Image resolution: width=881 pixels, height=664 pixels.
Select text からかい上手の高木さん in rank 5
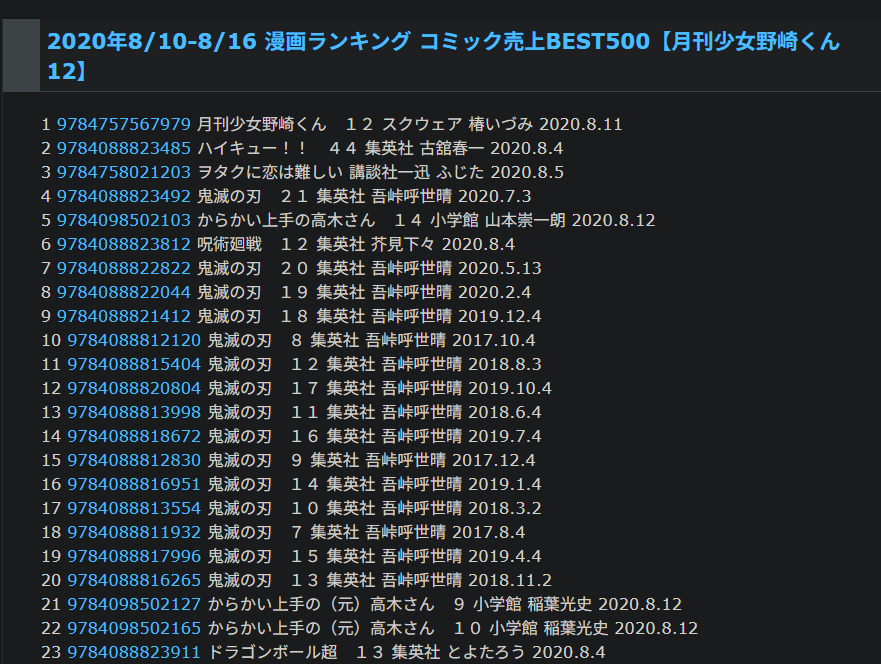286,220
